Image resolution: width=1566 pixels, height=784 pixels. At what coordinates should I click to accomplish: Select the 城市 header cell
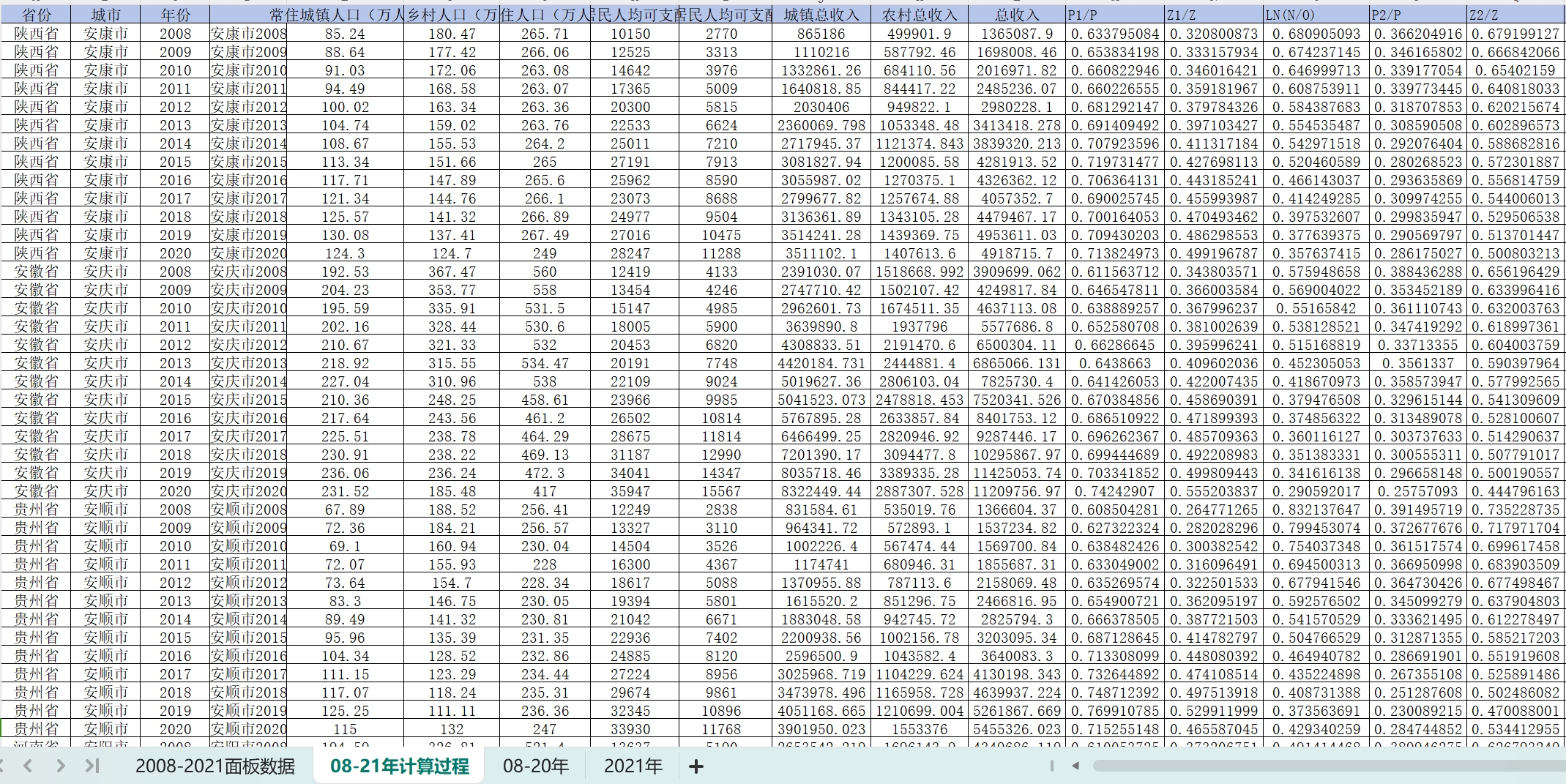click(106, 15)
